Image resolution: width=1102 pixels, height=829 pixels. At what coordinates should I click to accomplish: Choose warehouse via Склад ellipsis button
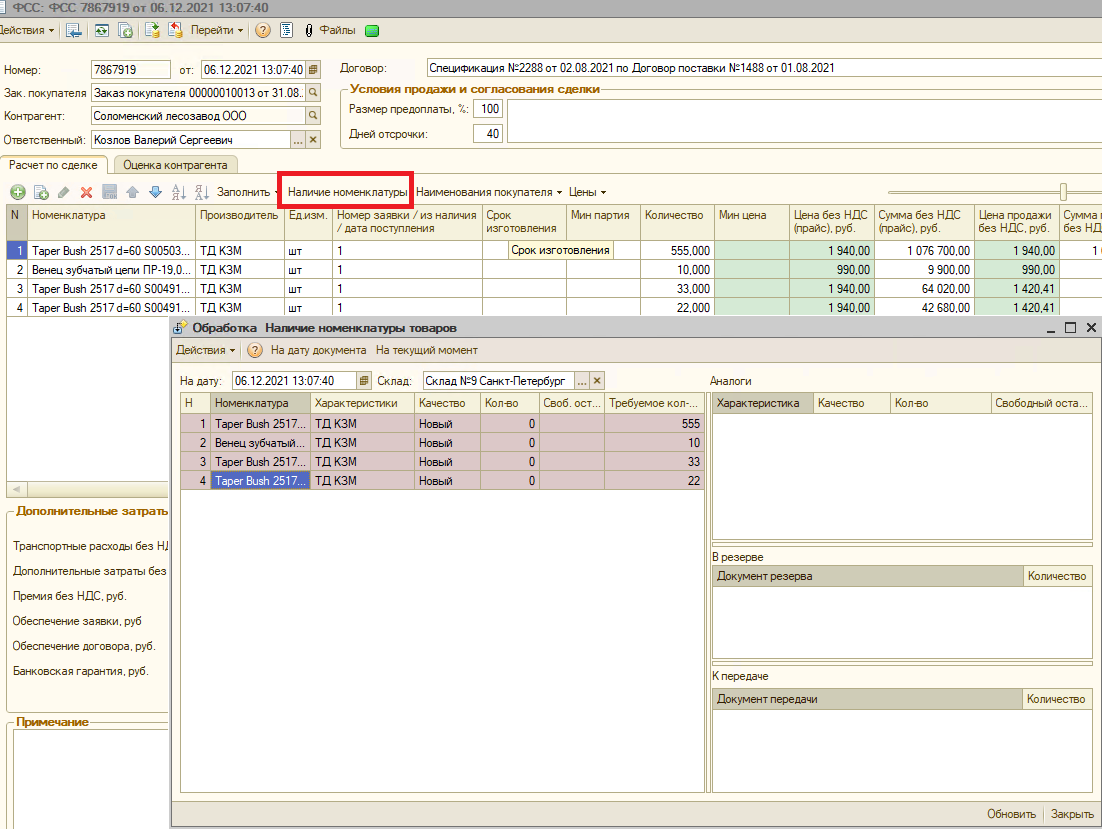581,381
